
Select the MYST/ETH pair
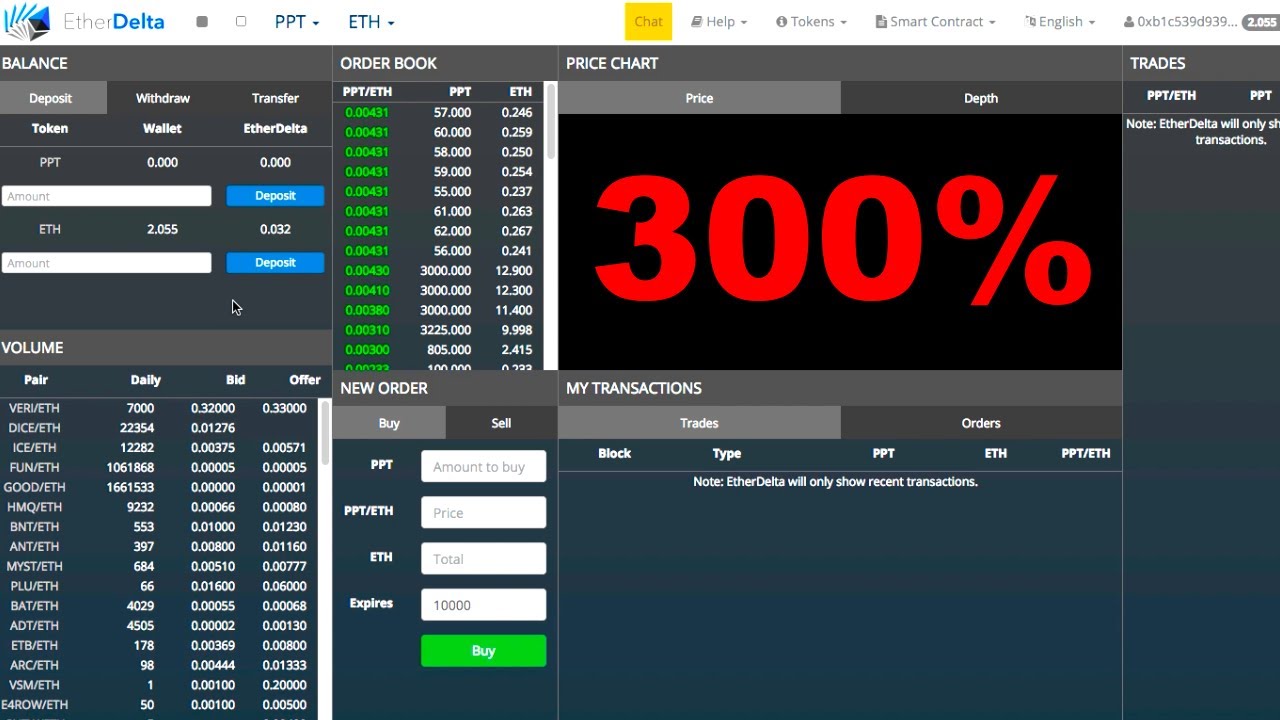pos(159,567)
